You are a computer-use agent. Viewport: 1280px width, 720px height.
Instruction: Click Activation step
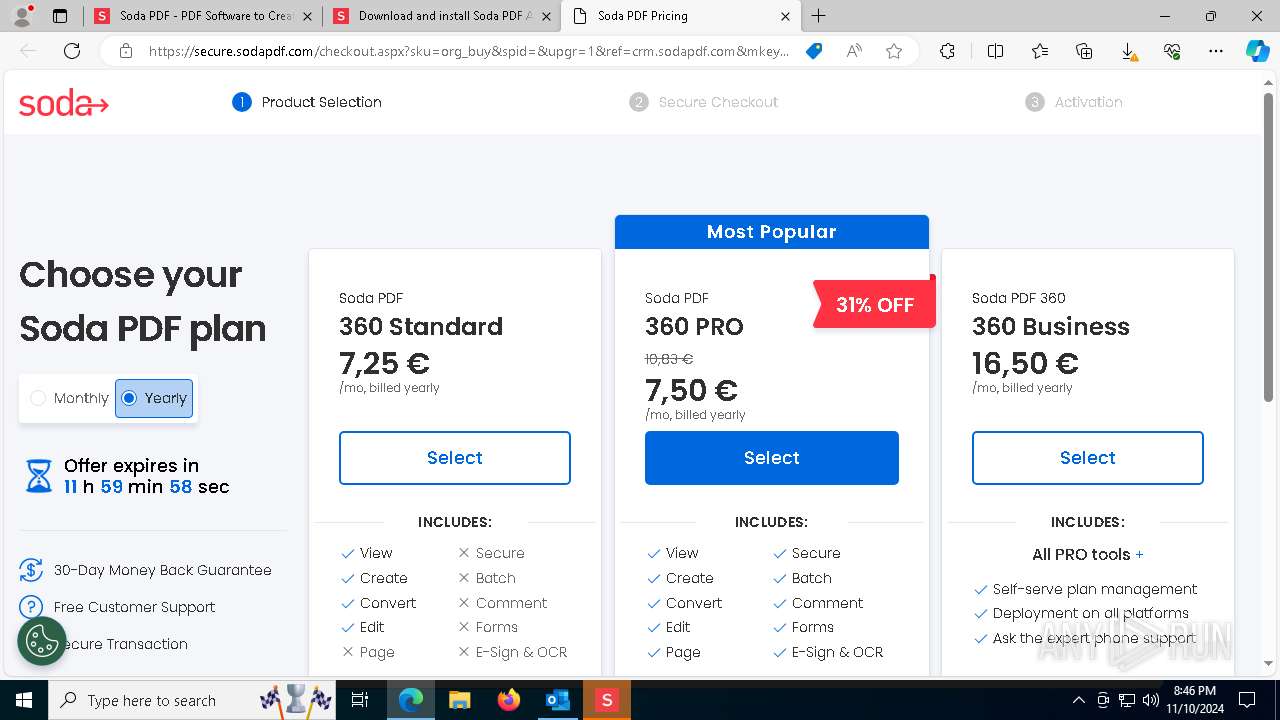click(x=1074, y=102)
